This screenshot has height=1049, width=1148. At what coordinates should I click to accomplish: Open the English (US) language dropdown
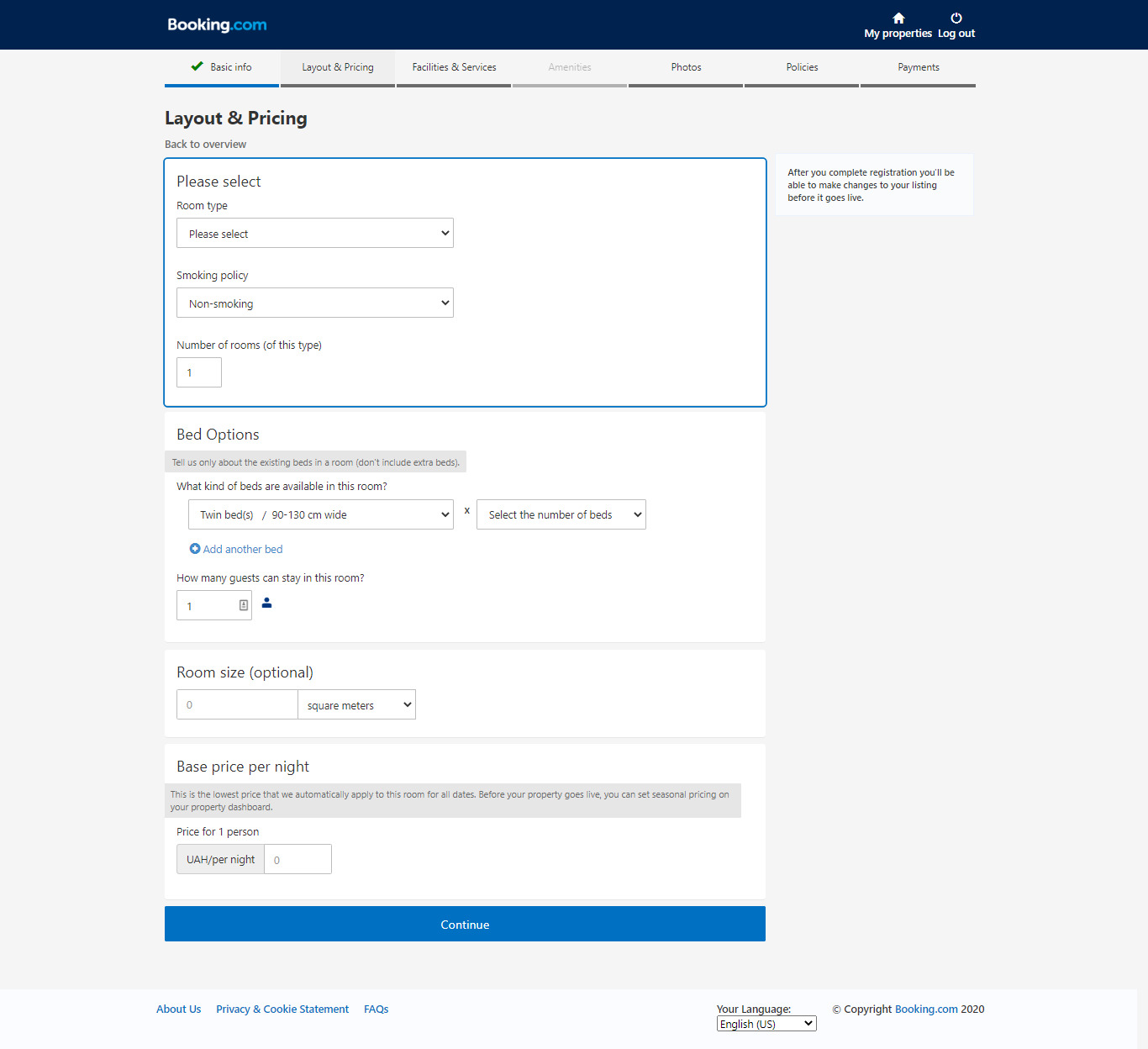coord(765,1023)
